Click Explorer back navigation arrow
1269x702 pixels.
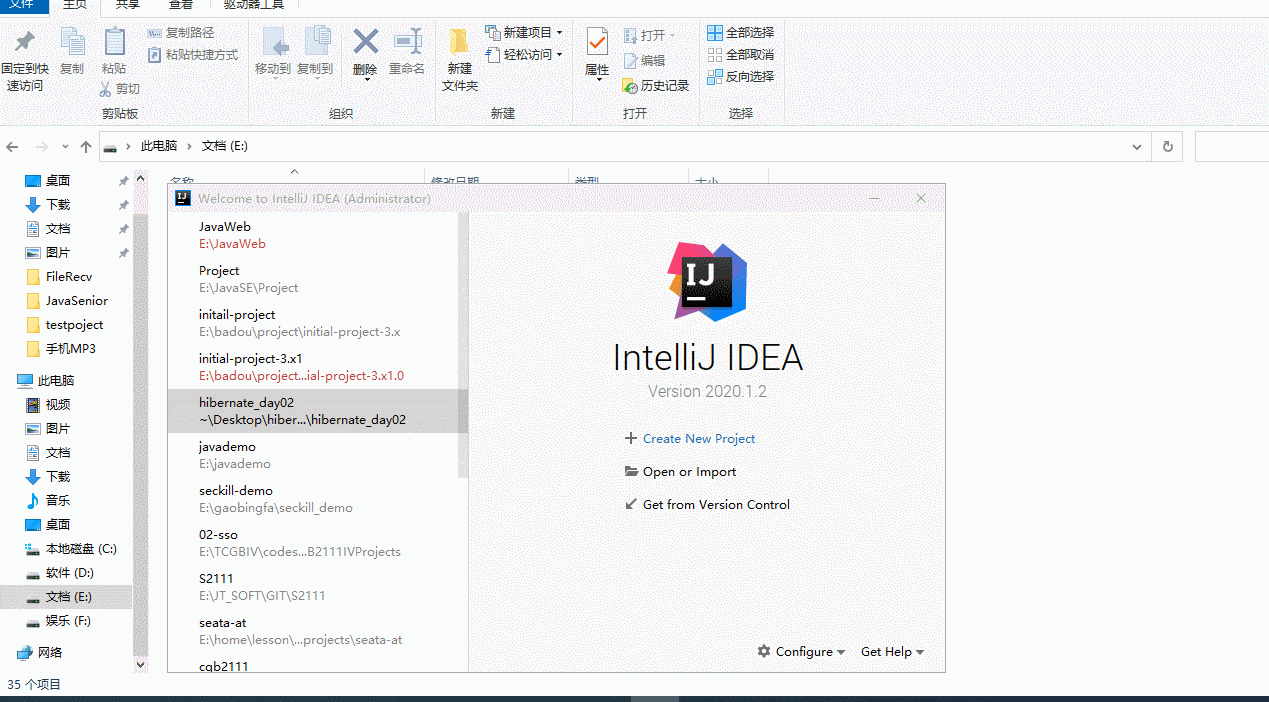pos(13,146)
